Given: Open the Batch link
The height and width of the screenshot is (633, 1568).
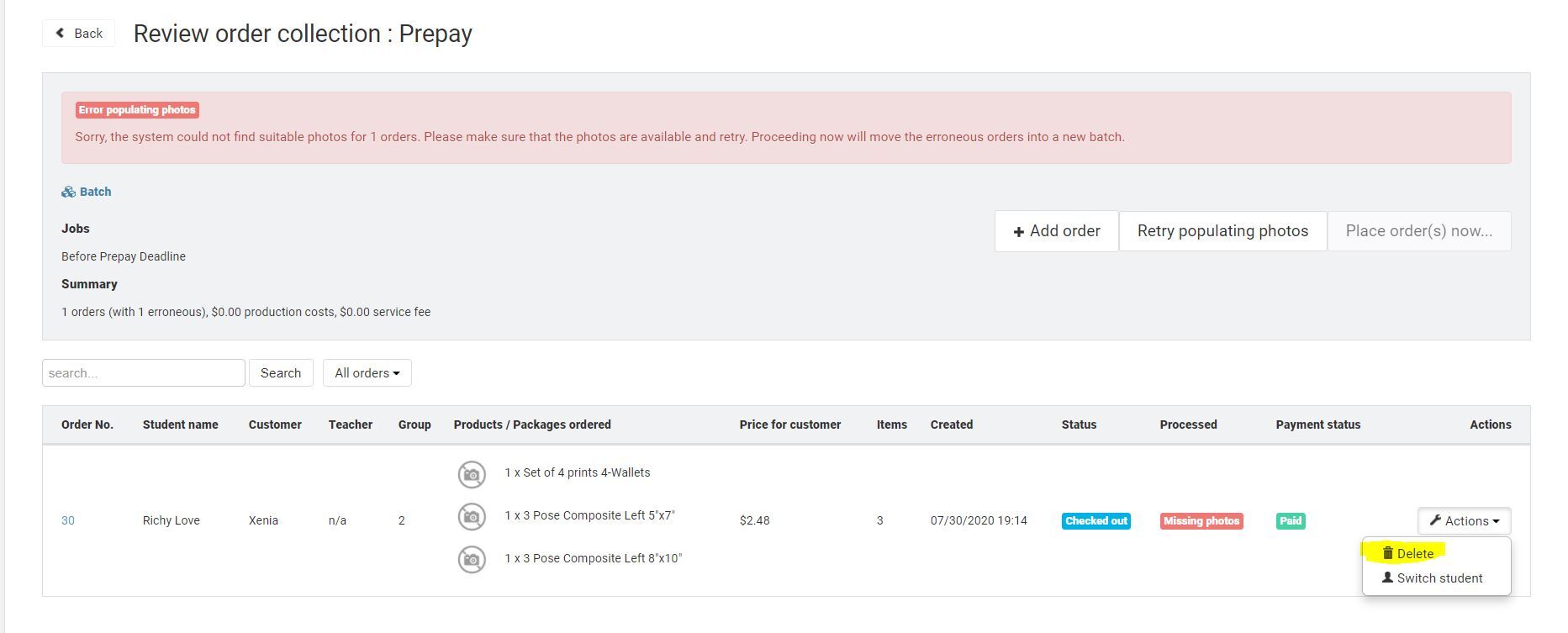Looking at the screenshot, I should point(95,192).
